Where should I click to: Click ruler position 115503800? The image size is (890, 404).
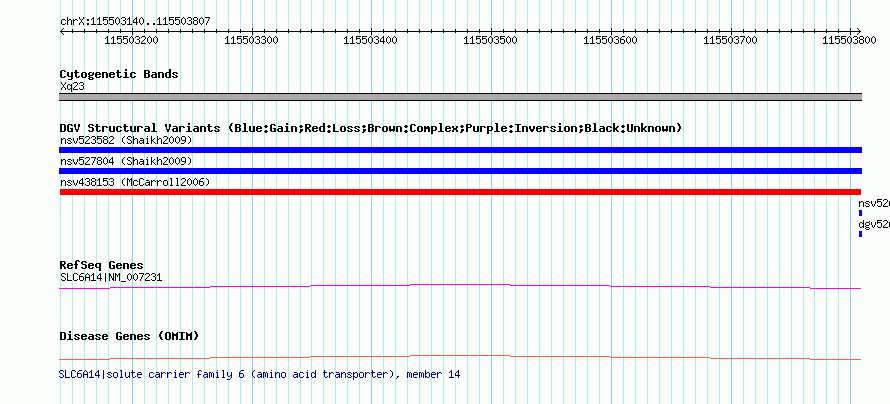point(850,40)
